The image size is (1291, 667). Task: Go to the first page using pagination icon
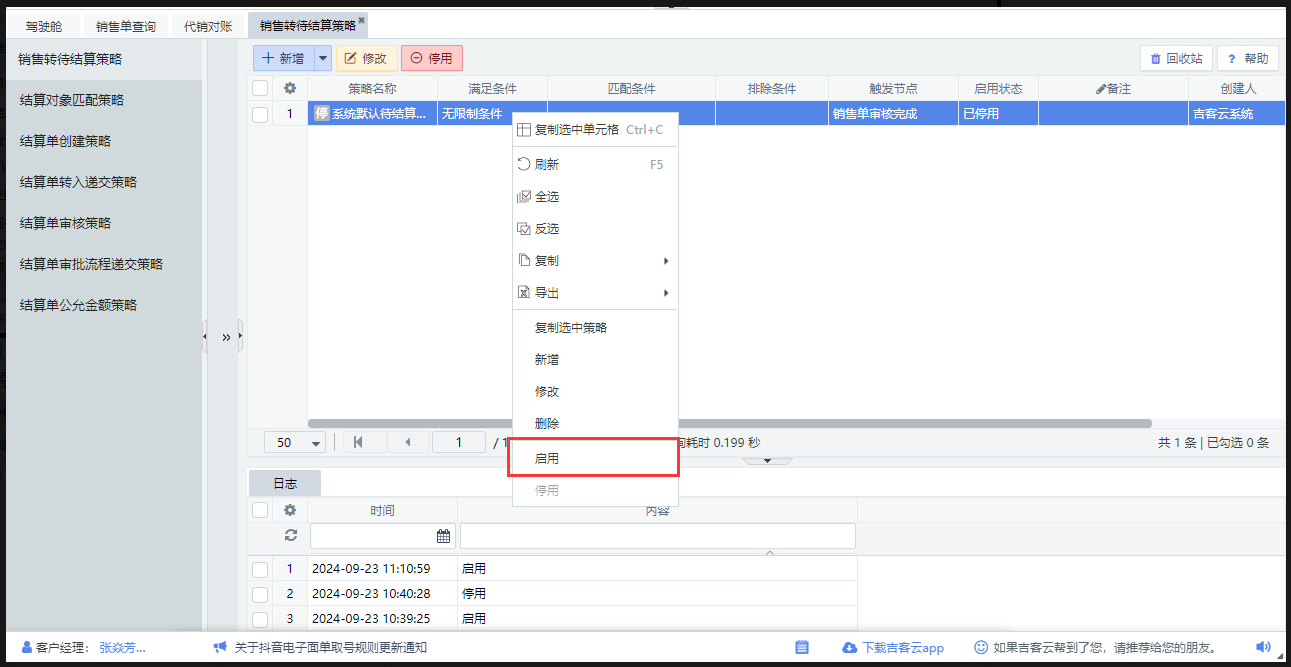(358, 442)
